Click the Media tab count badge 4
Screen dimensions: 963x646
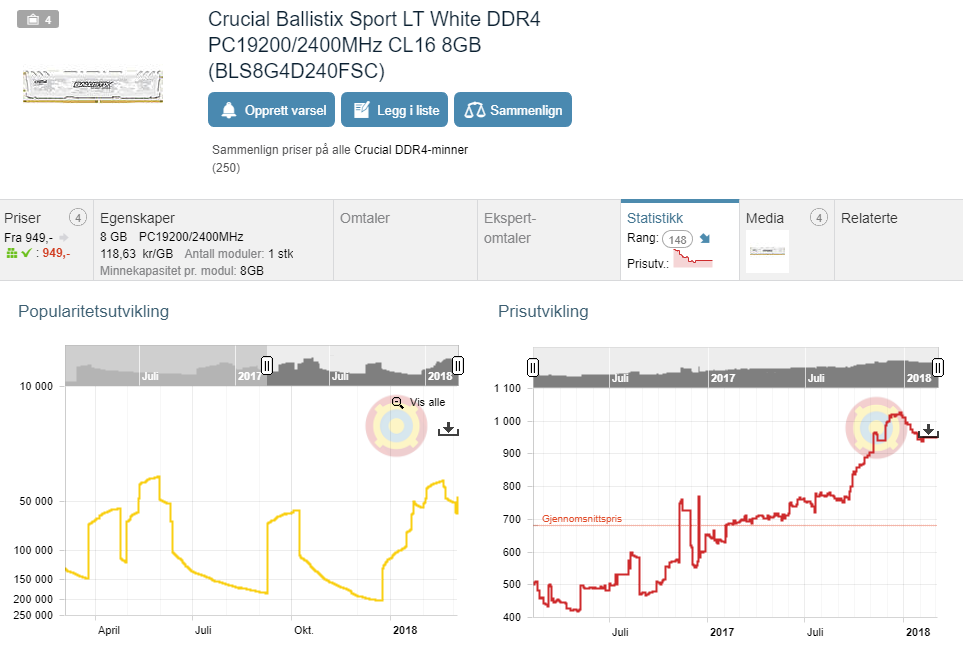(x=819, y=217)
